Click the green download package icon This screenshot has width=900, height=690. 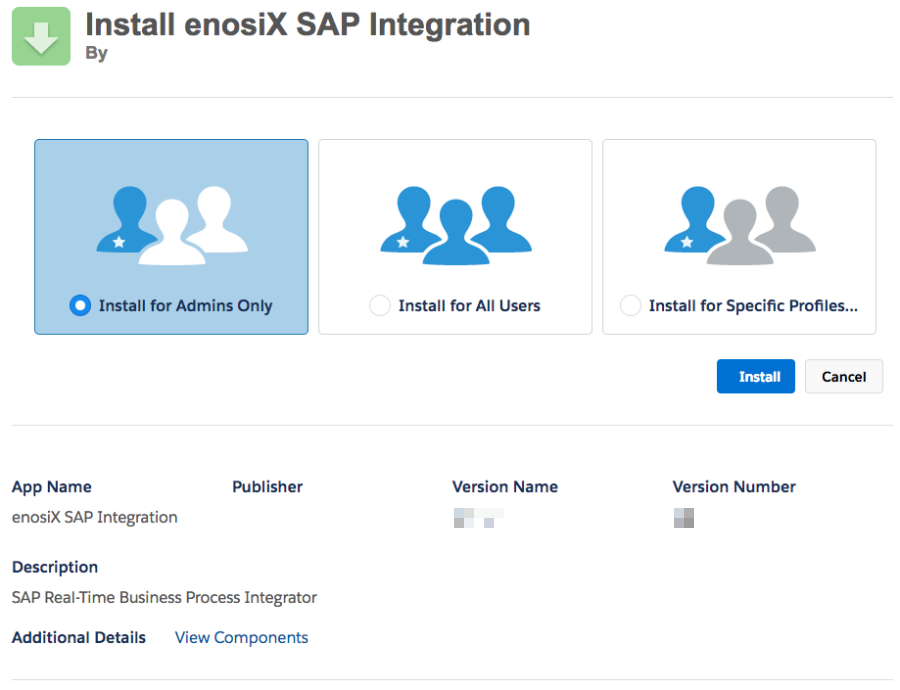click(41, 36)
